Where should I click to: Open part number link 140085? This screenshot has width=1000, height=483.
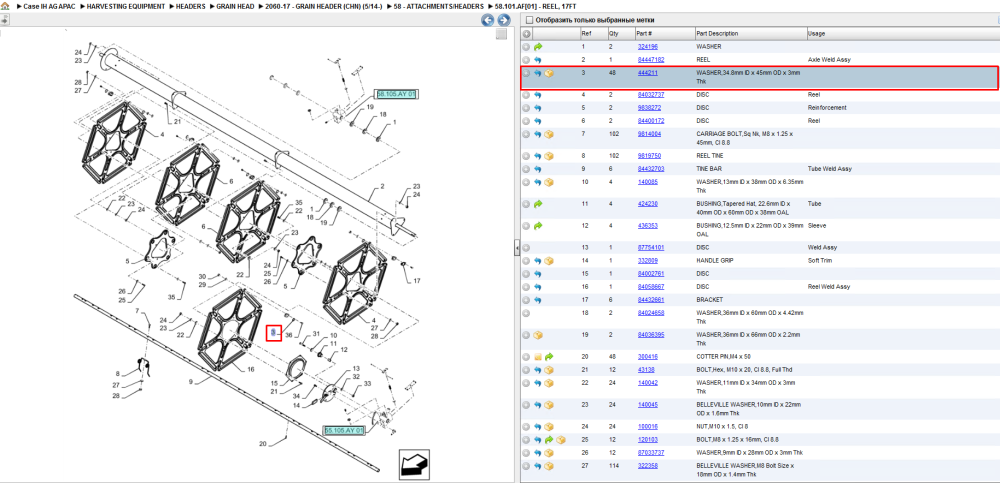647,182
